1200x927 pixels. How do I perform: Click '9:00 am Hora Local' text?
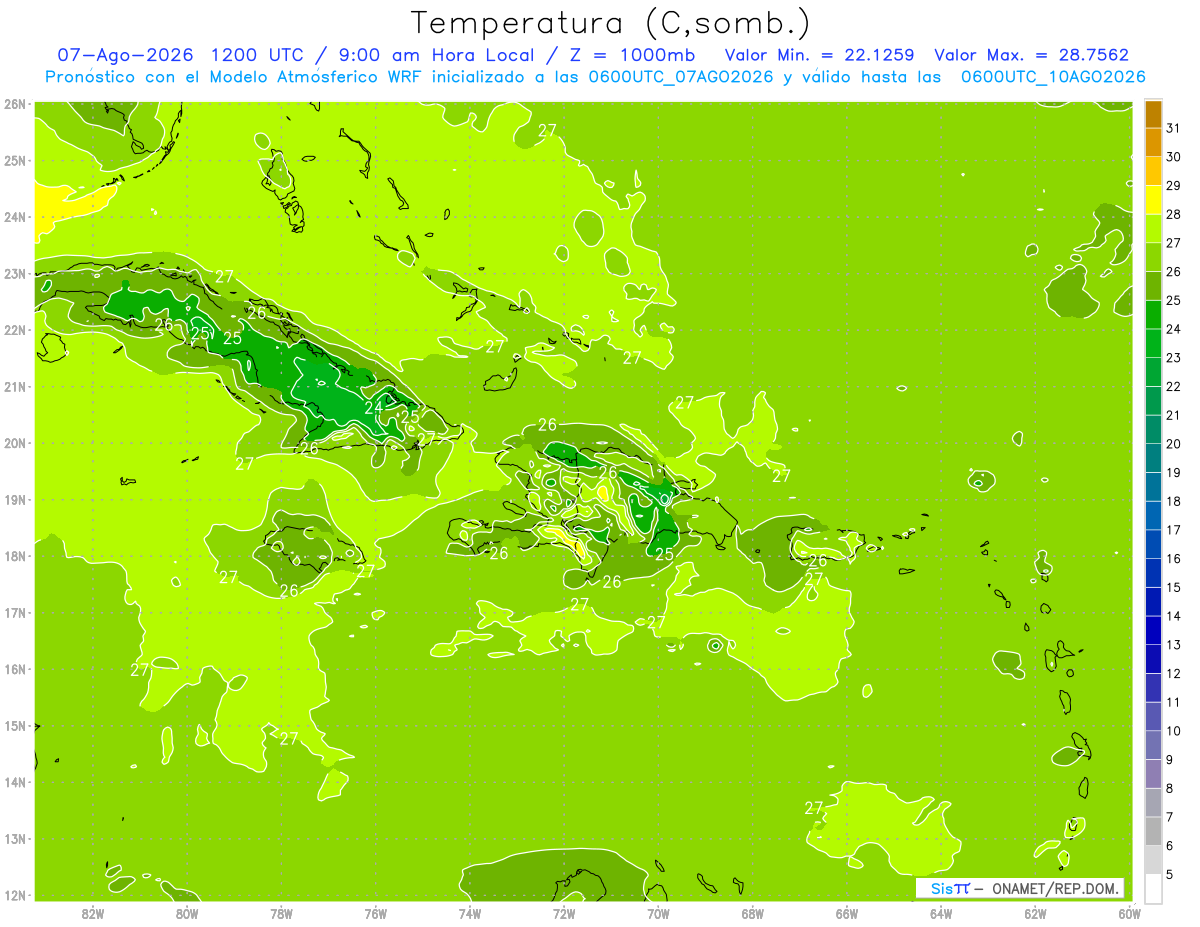(x=434, y=55)
